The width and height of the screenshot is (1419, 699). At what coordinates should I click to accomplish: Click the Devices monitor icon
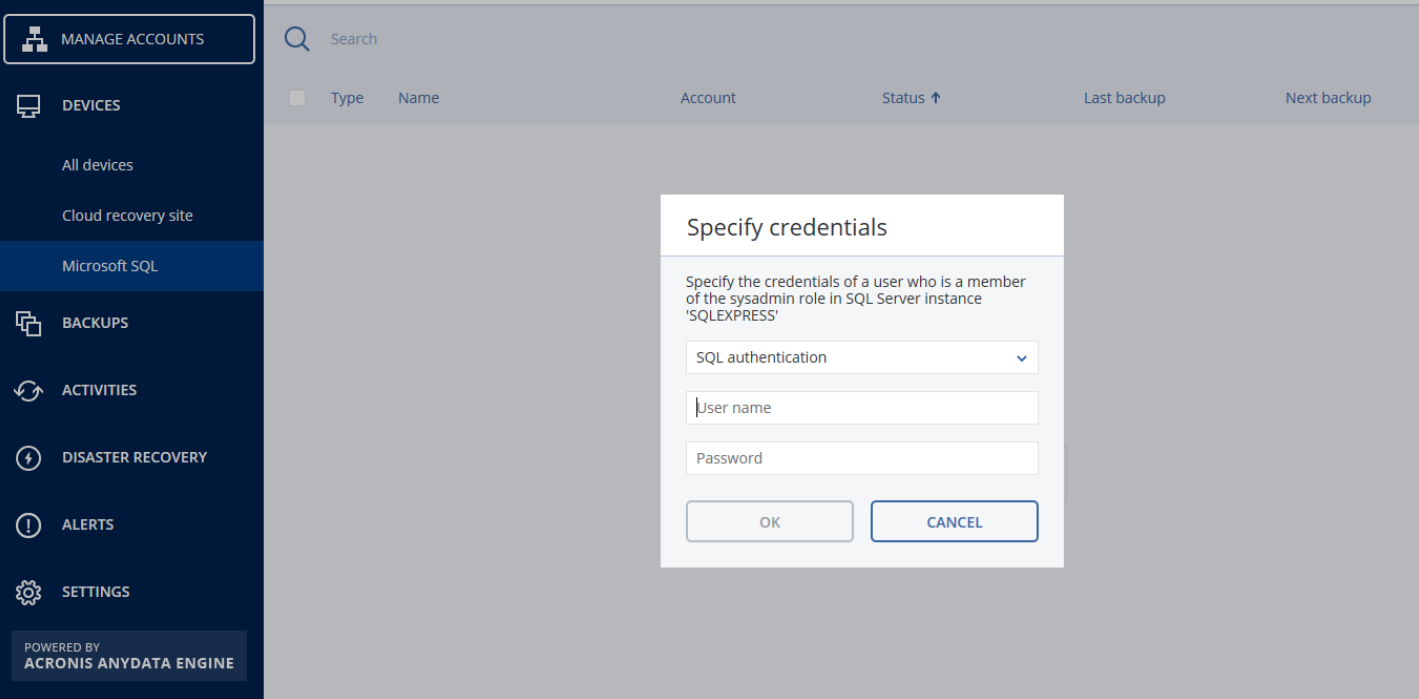[x=28, y=105]
